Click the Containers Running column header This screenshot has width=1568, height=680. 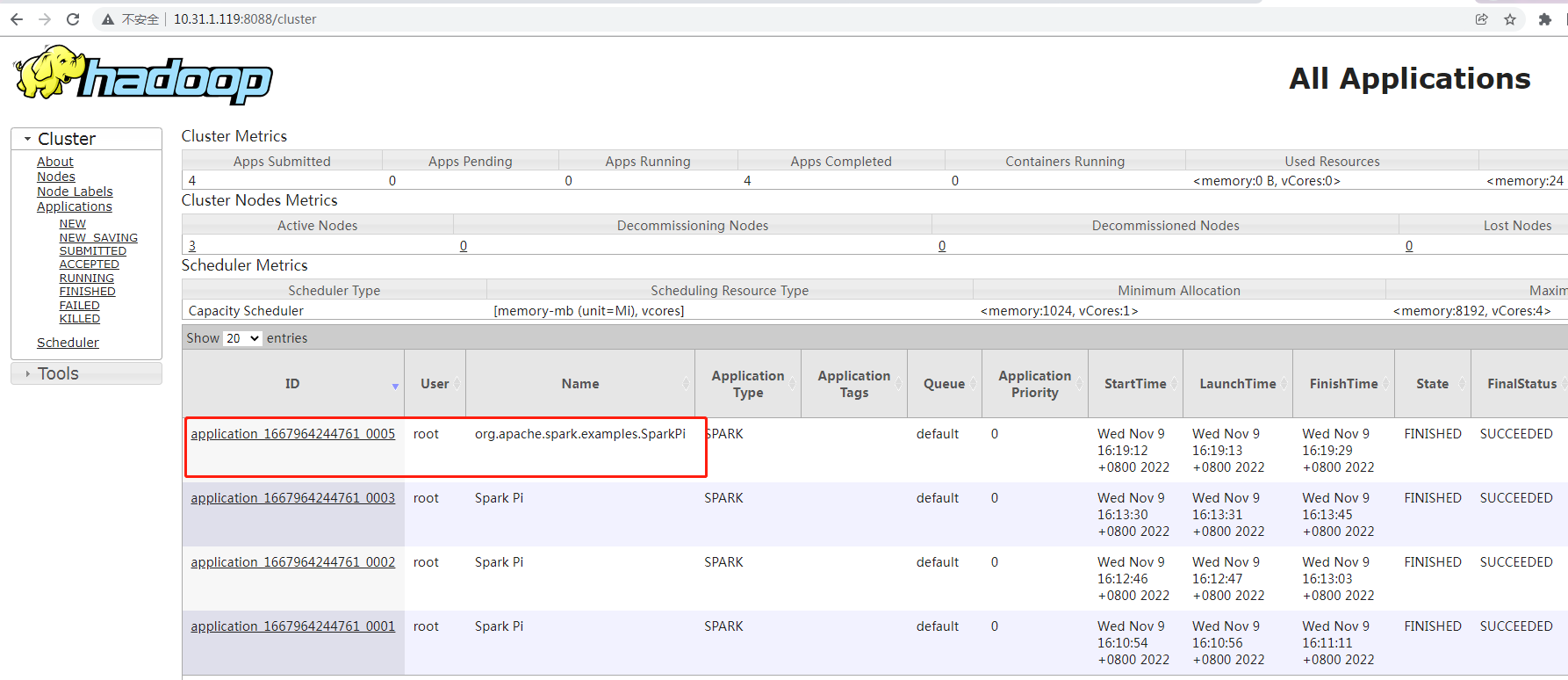coord(1065,161)
